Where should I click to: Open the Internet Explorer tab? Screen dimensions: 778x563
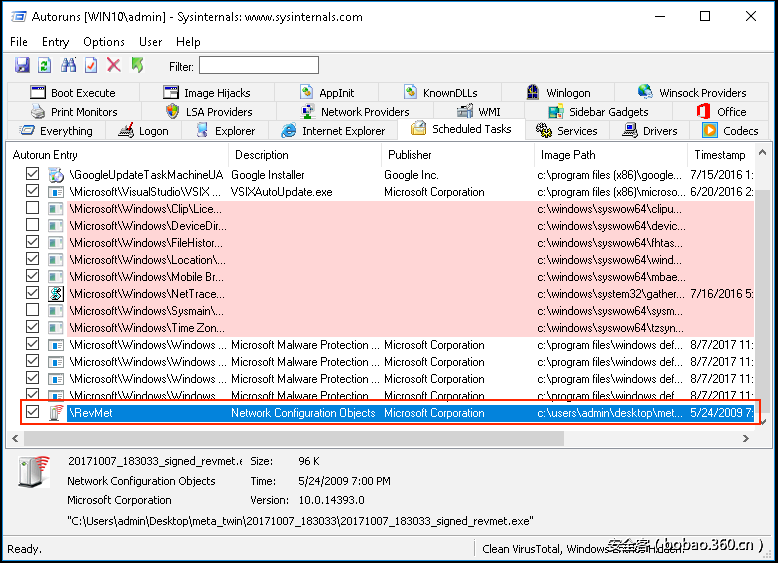(x=333, y=131)
